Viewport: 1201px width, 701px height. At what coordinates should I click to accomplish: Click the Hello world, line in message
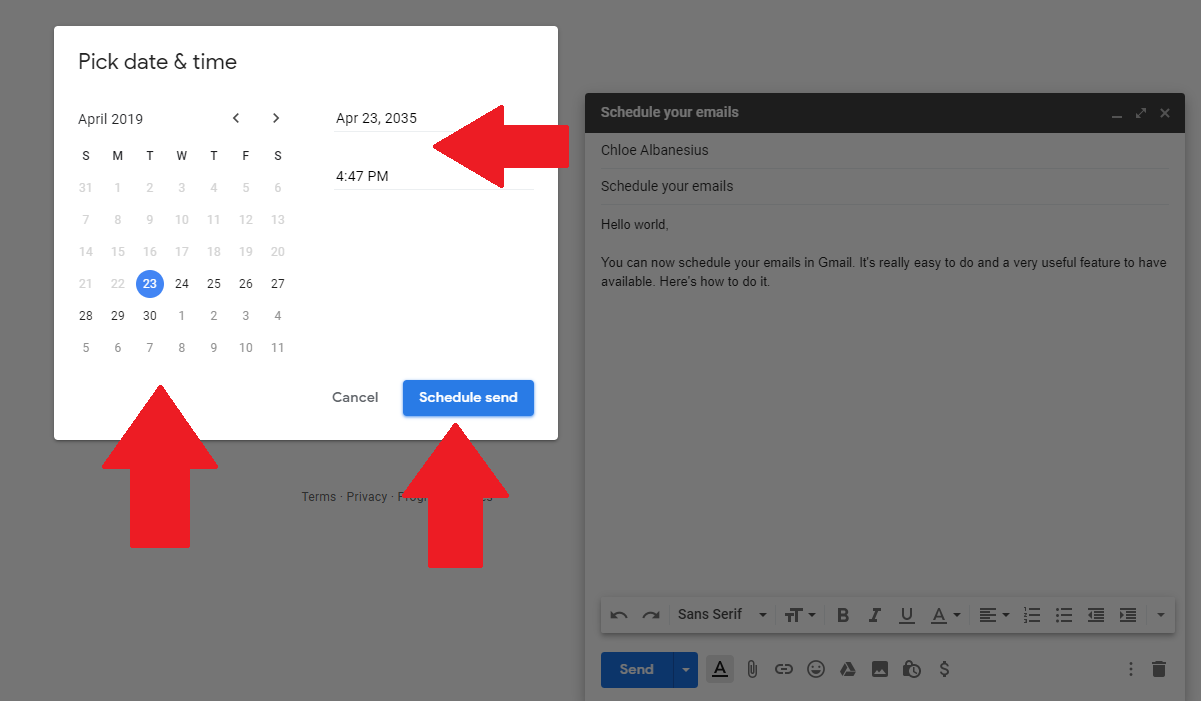tap(635, 225)
